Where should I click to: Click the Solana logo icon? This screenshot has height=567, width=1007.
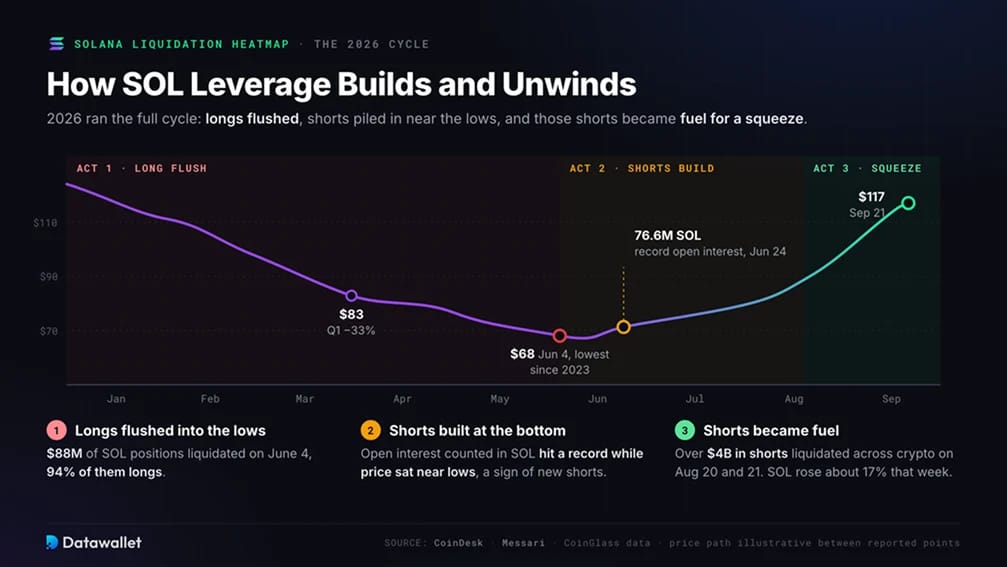point(57,44)
